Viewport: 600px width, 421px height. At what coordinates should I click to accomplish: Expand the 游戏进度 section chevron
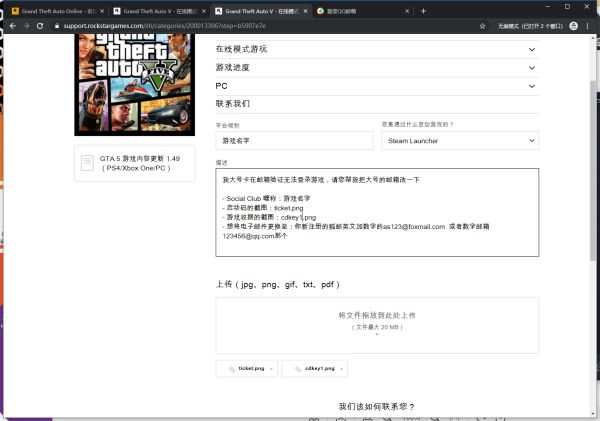tap(532, 68)
